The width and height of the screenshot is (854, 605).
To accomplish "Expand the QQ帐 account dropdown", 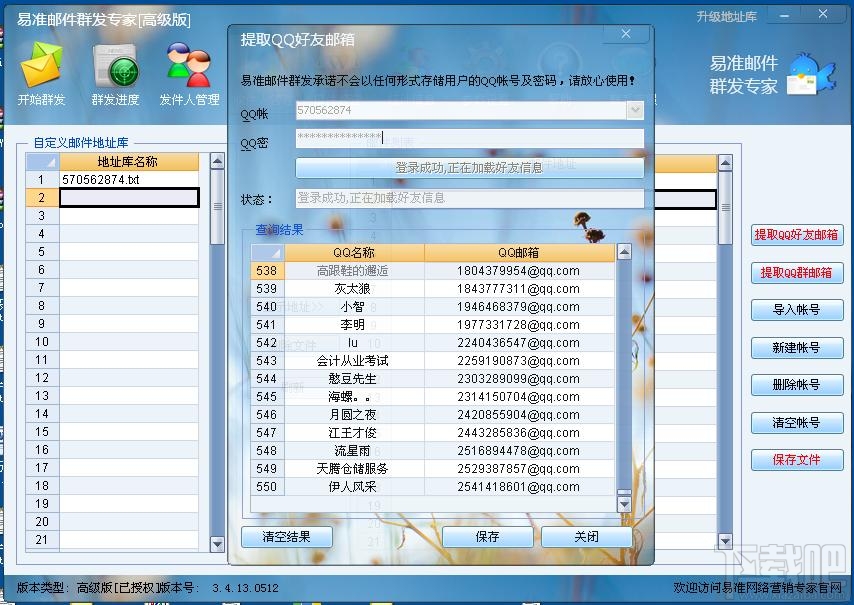I will point(635,111).
